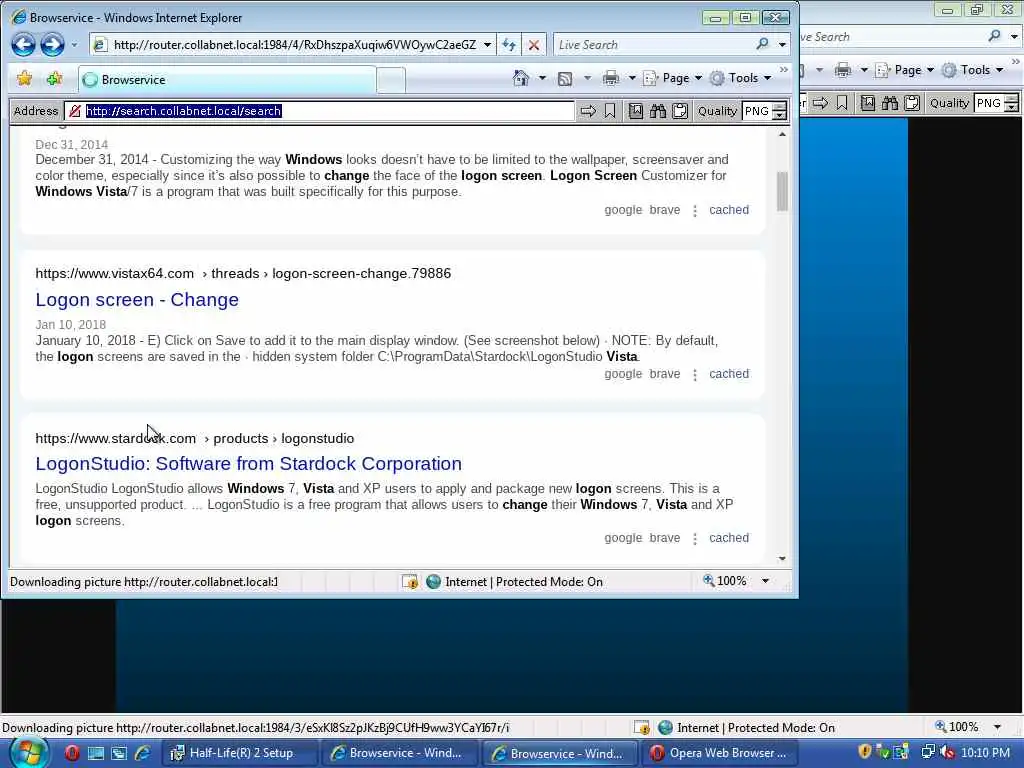The width and height of the screenshot is (1024, 768).
Task: Click google under the Logon screen - Change result
Action: click(624, 374)
